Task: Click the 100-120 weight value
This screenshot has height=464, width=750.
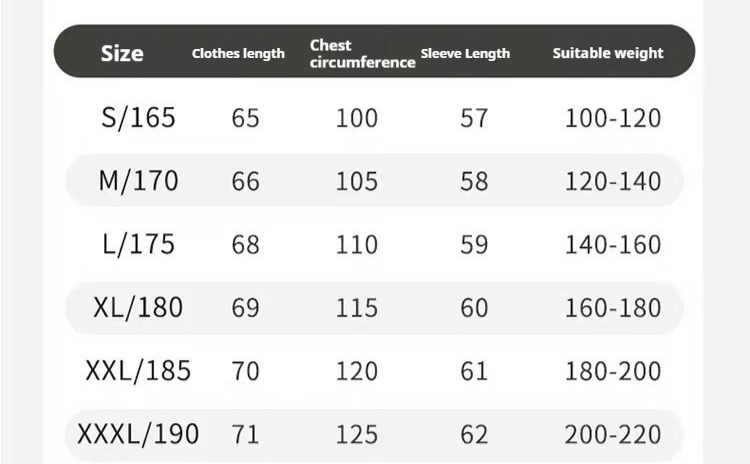Action: 613,118
